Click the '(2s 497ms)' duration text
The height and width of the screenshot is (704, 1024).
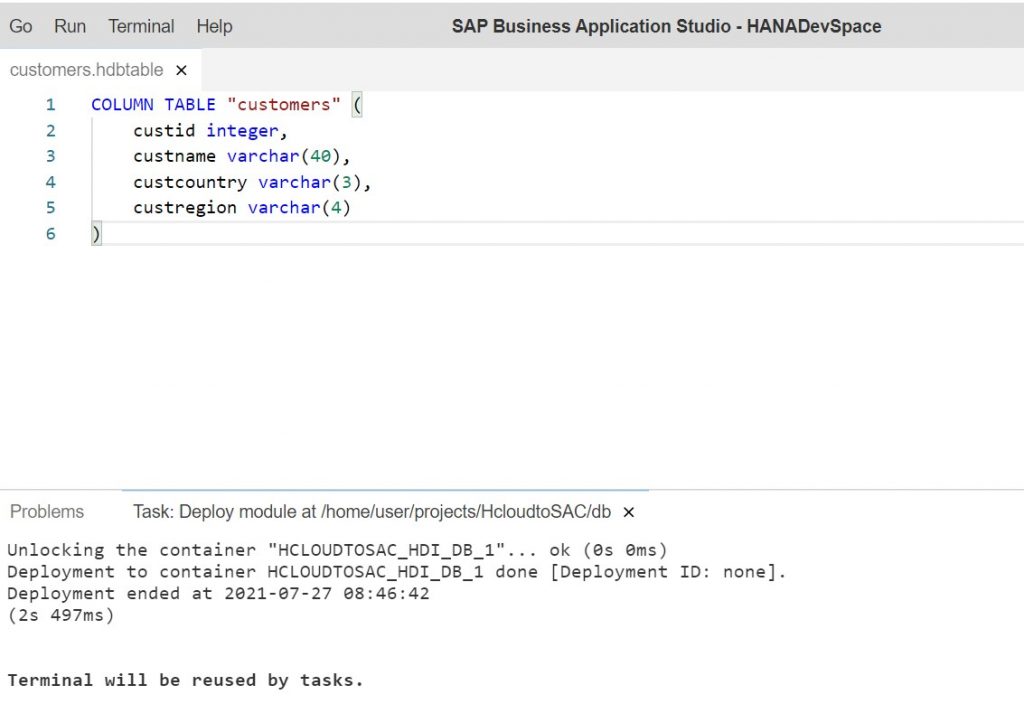[x=61, y=615]
